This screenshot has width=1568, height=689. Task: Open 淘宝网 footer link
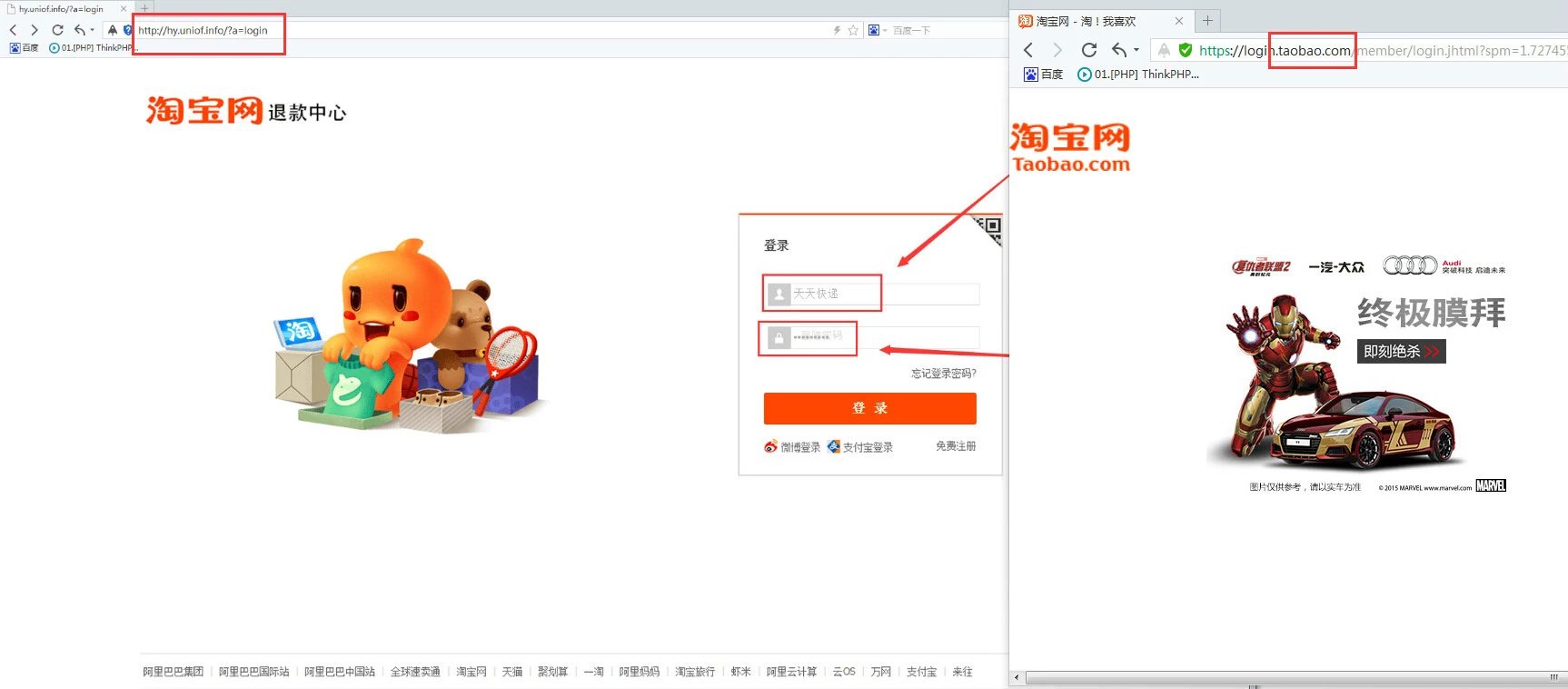pyautogui.click(x=471, y=672)
